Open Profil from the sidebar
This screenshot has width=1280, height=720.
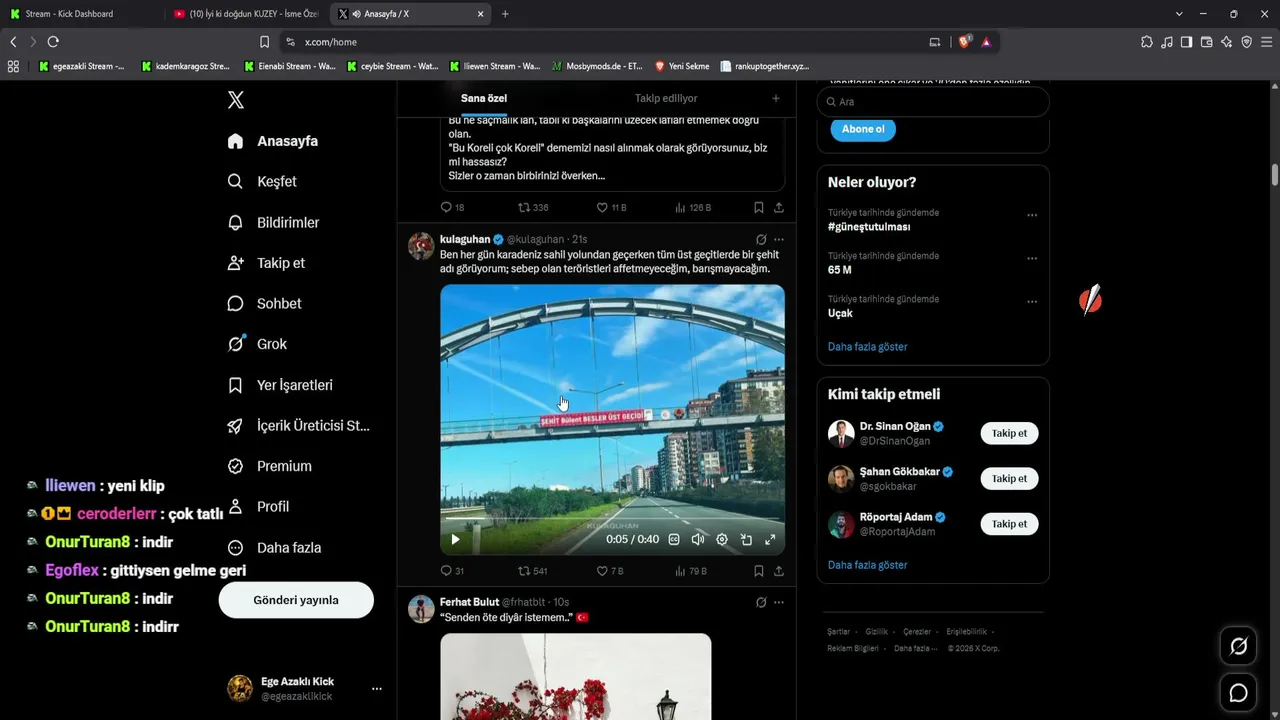click(x=258, y=507)
